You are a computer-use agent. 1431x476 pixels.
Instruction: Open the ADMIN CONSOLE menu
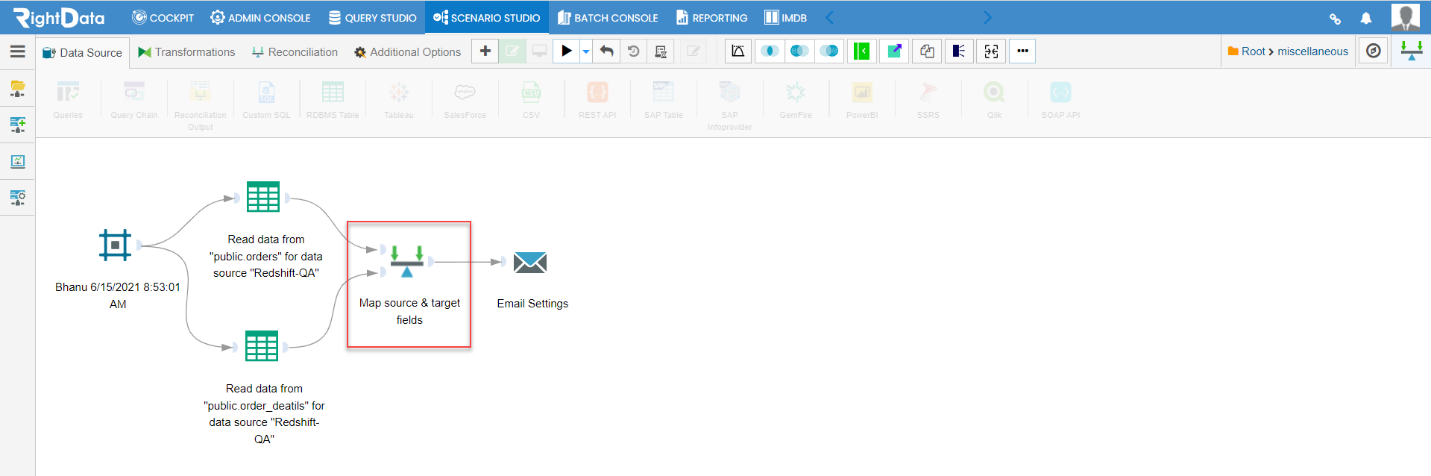(x=260, y=17)
